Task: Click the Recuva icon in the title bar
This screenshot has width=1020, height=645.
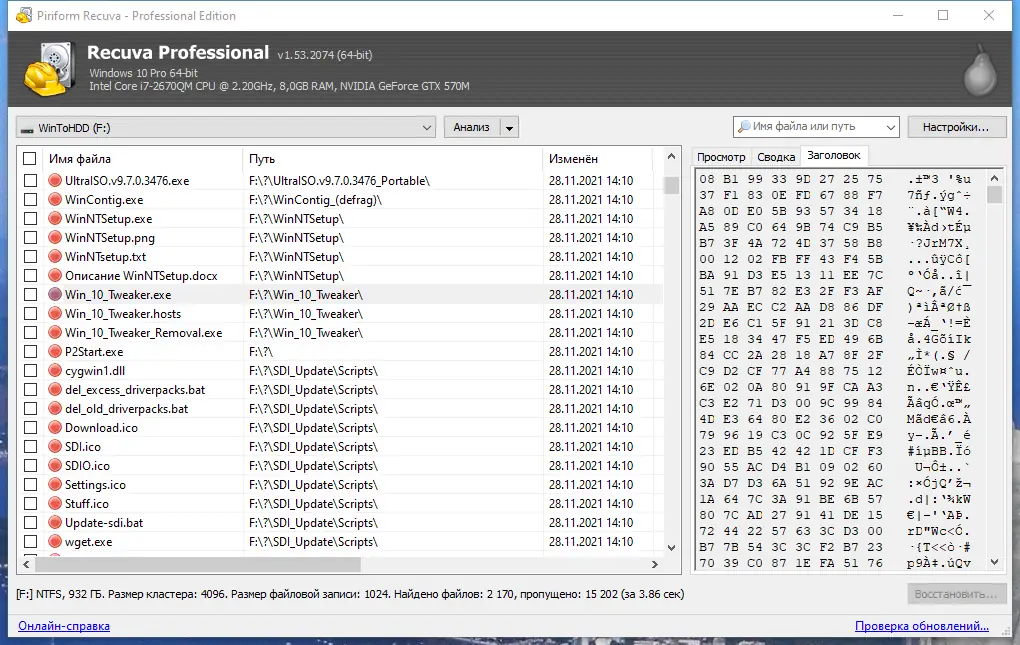Action: click(24, 15)
